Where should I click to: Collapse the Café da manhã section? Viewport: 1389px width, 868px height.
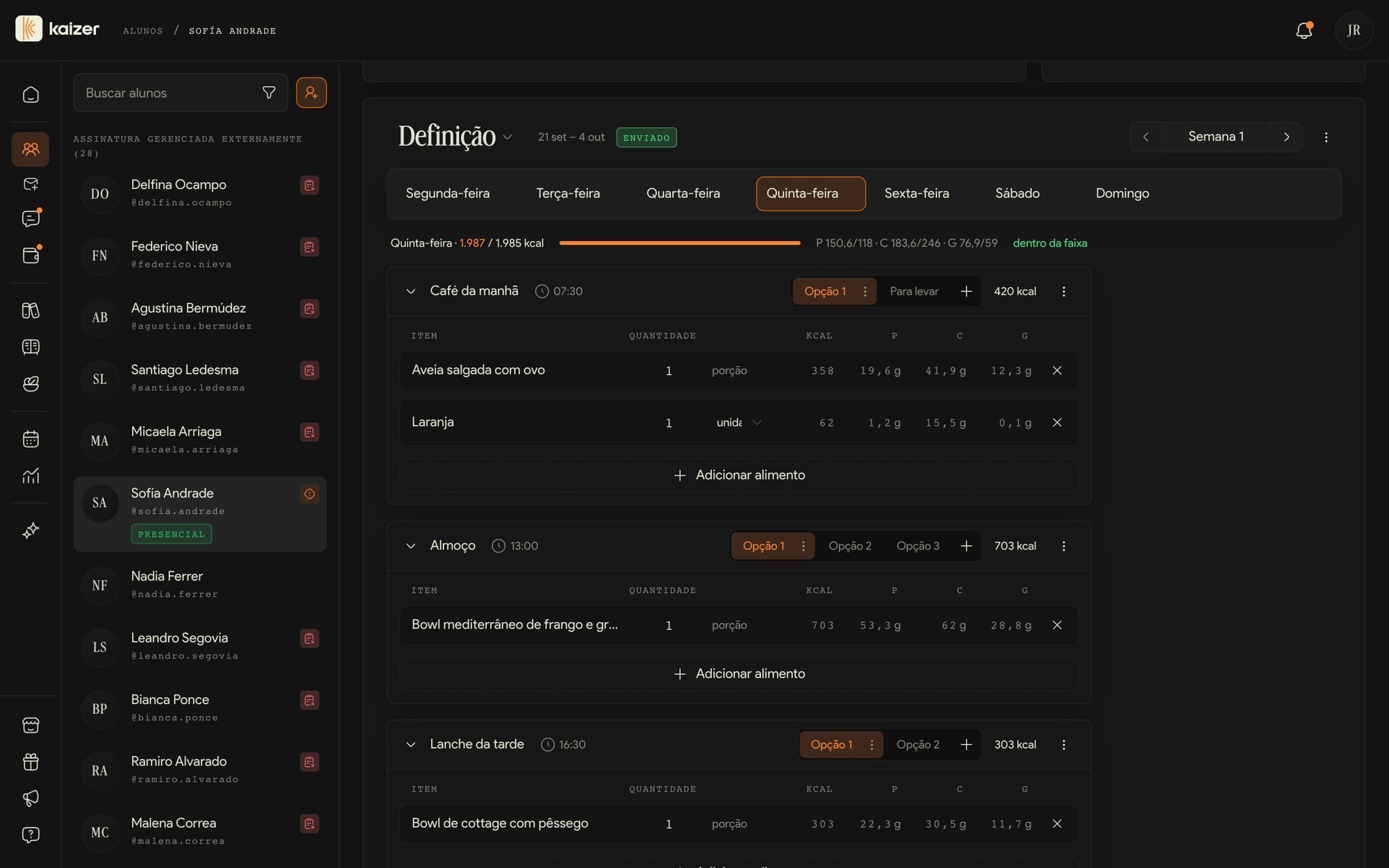tap(410, 292)
